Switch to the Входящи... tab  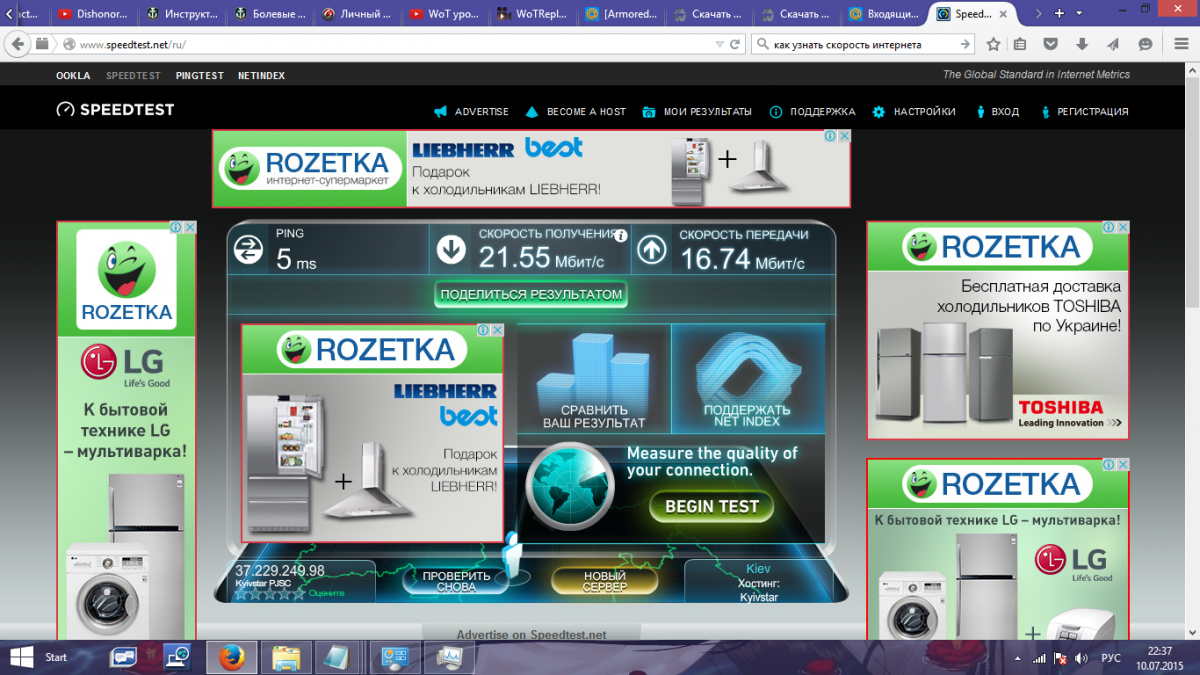885,14
